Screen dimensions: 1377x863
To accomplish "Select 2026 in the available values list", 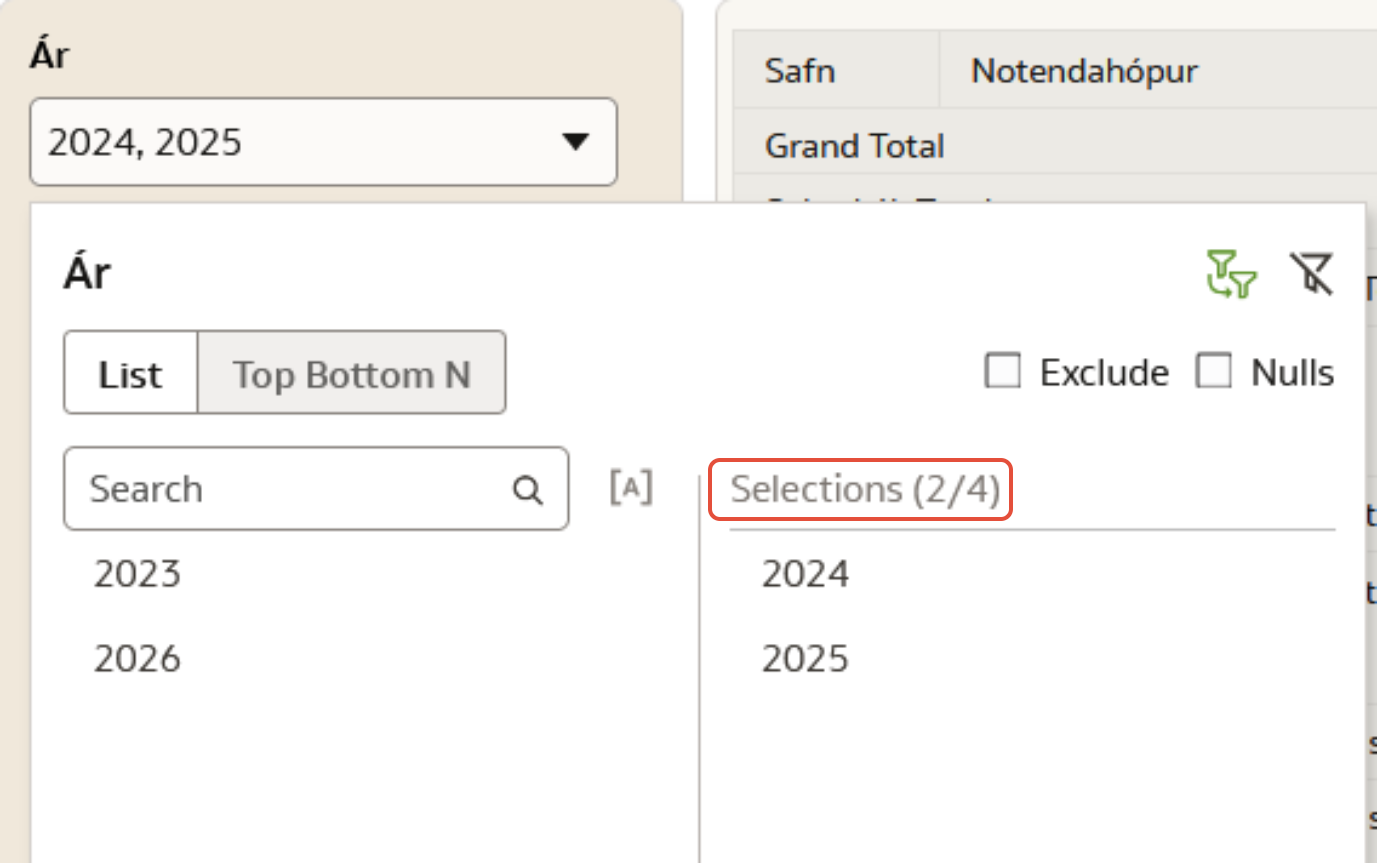I will 138,658.
